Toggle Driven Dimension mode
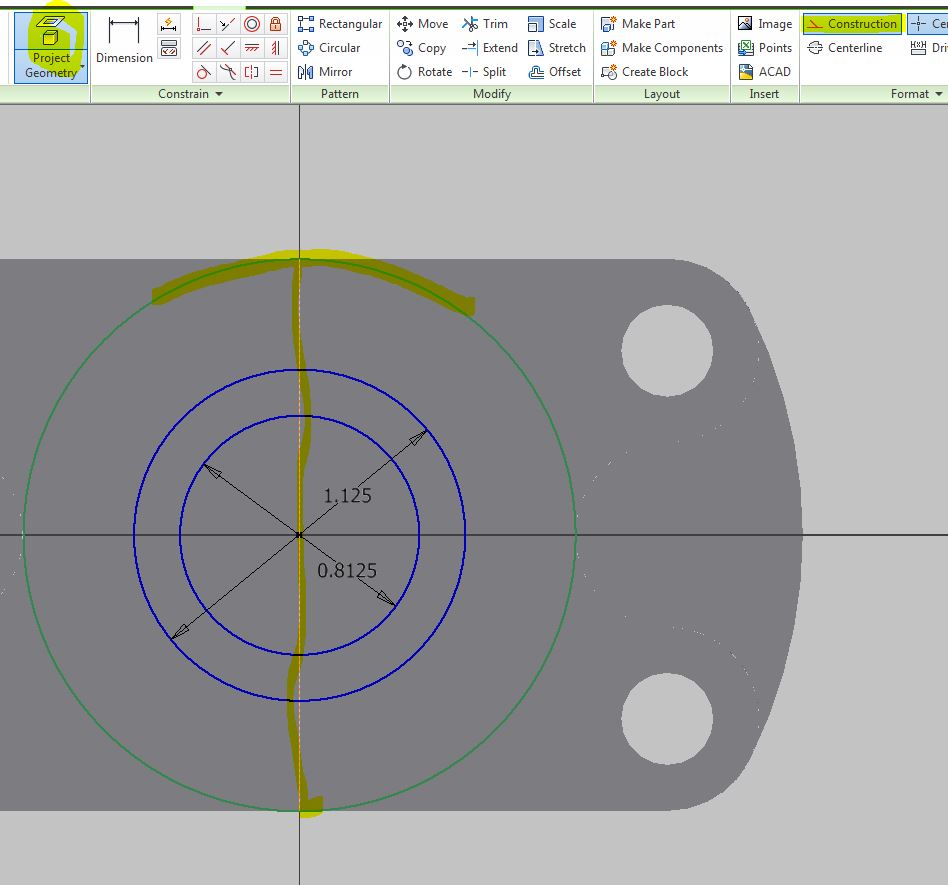This screenshot has width=948, height=885. point(933,47)
